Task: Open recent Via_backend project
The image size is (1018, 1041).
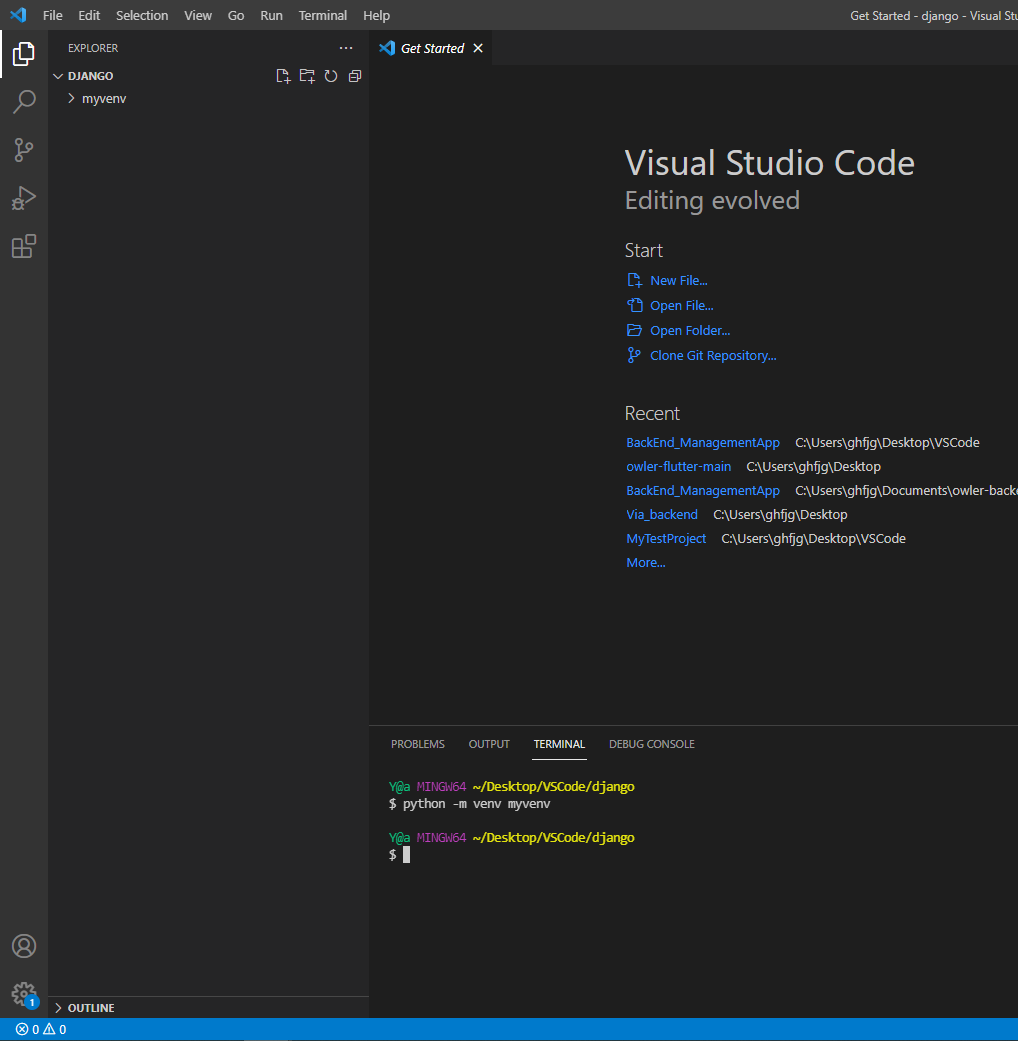Action: coord(661,515)
